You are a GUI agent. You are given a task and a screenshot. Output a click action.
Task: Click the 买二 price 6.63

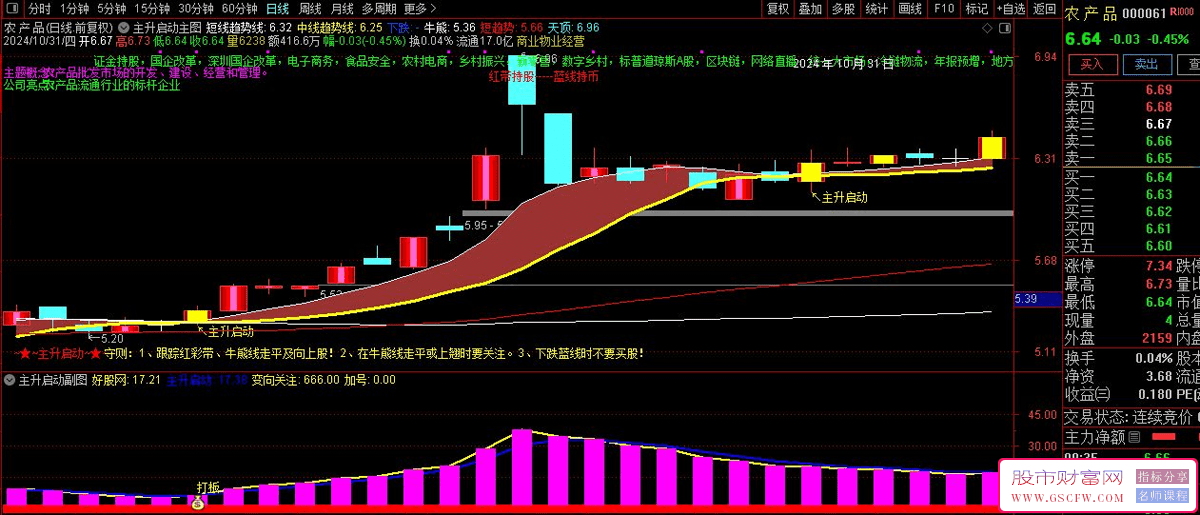(1158, 194)
